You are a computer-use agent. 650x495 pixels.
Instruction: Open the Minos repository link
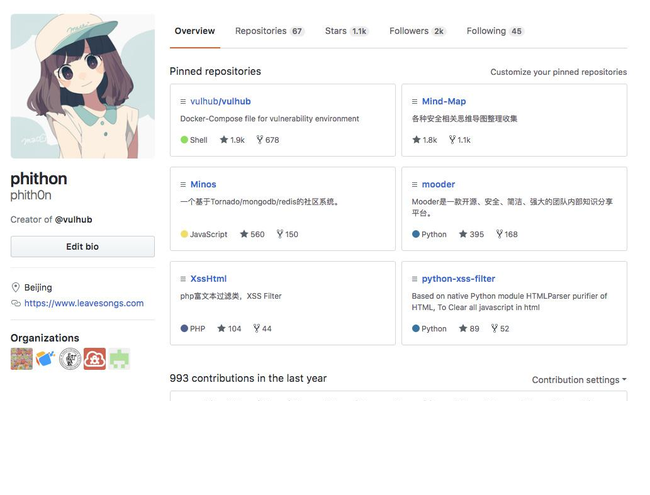click(x=203, y=184)
